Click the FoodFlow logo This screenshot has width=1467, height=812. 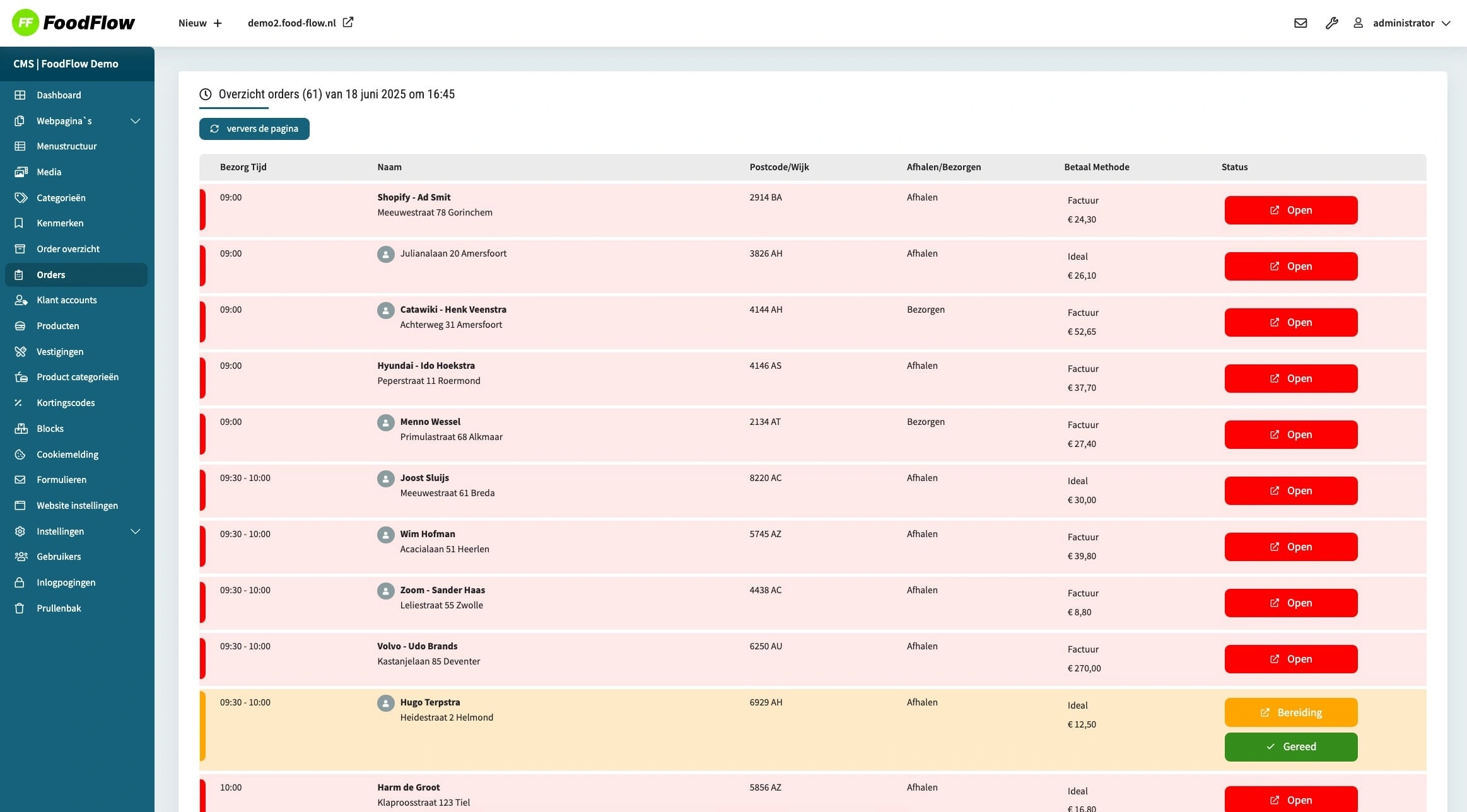tap(73, 23)
